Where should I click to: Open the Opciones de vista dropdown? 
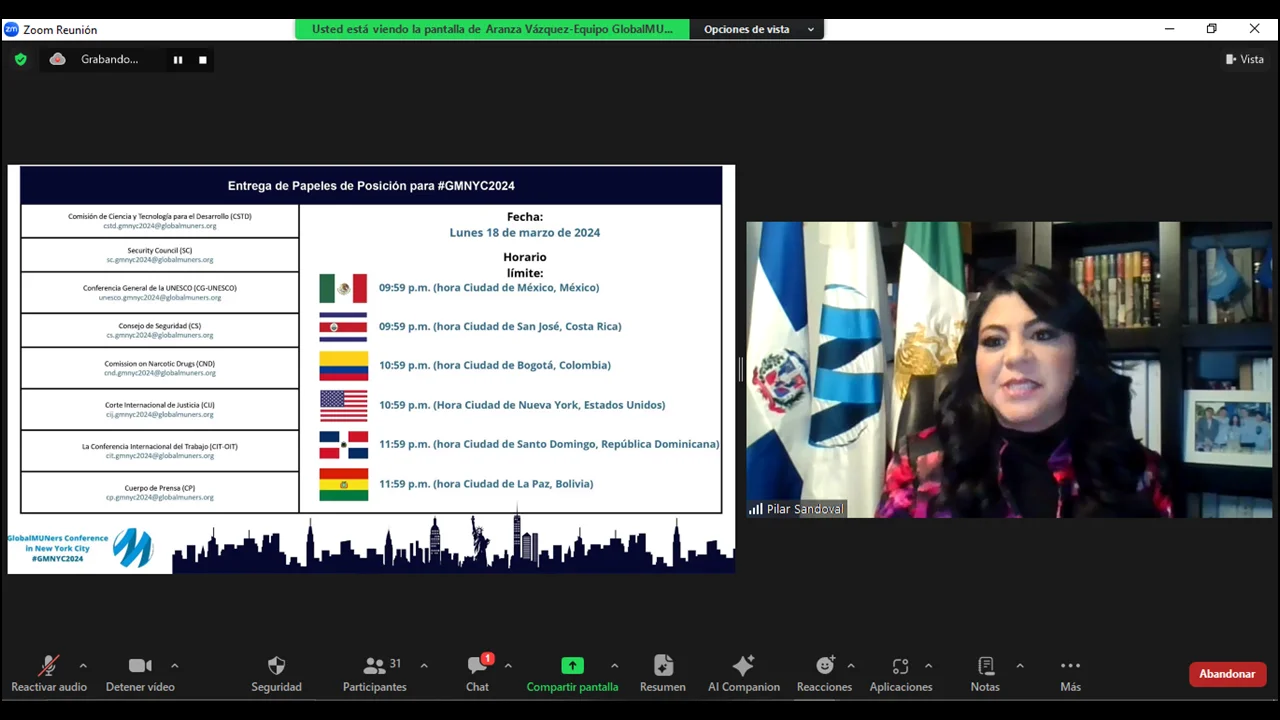(x=758, y=29)
